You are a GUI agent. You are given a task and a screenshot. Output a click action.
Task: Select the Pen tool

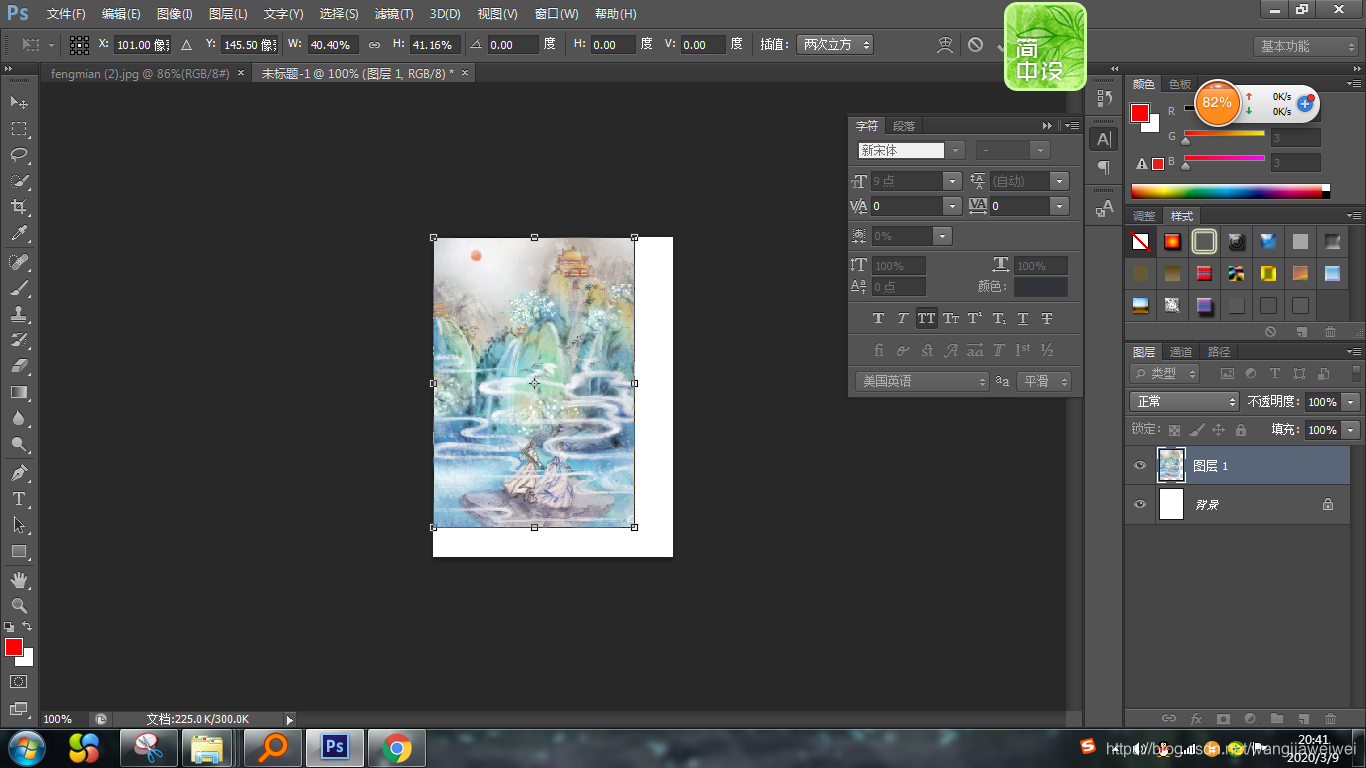tap(19, 472)
